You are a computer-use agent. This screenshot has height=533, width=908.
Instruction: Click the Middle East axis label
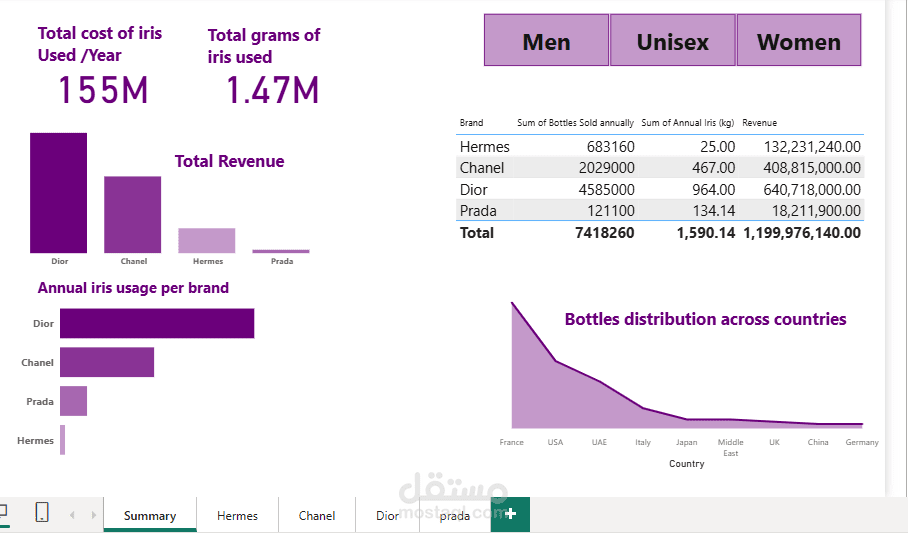click(731, 447)
